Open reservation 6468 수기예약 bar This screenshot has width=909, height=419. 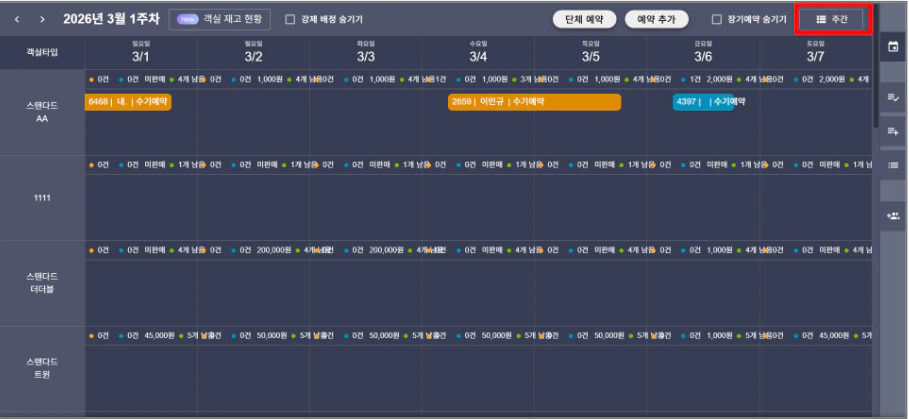tap(128, 102)
